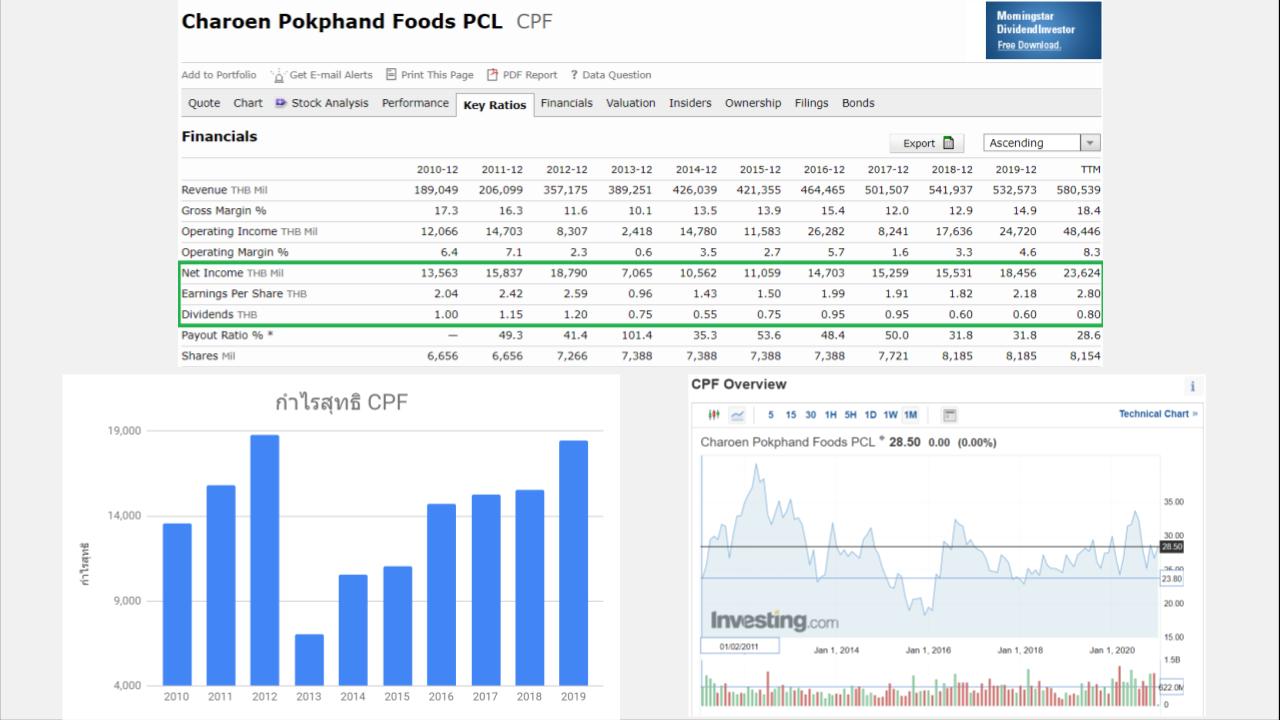Select the candlestick chart type icon
Image resolution: width=1280 pixels, height=720 pixels.
[713, 415]
